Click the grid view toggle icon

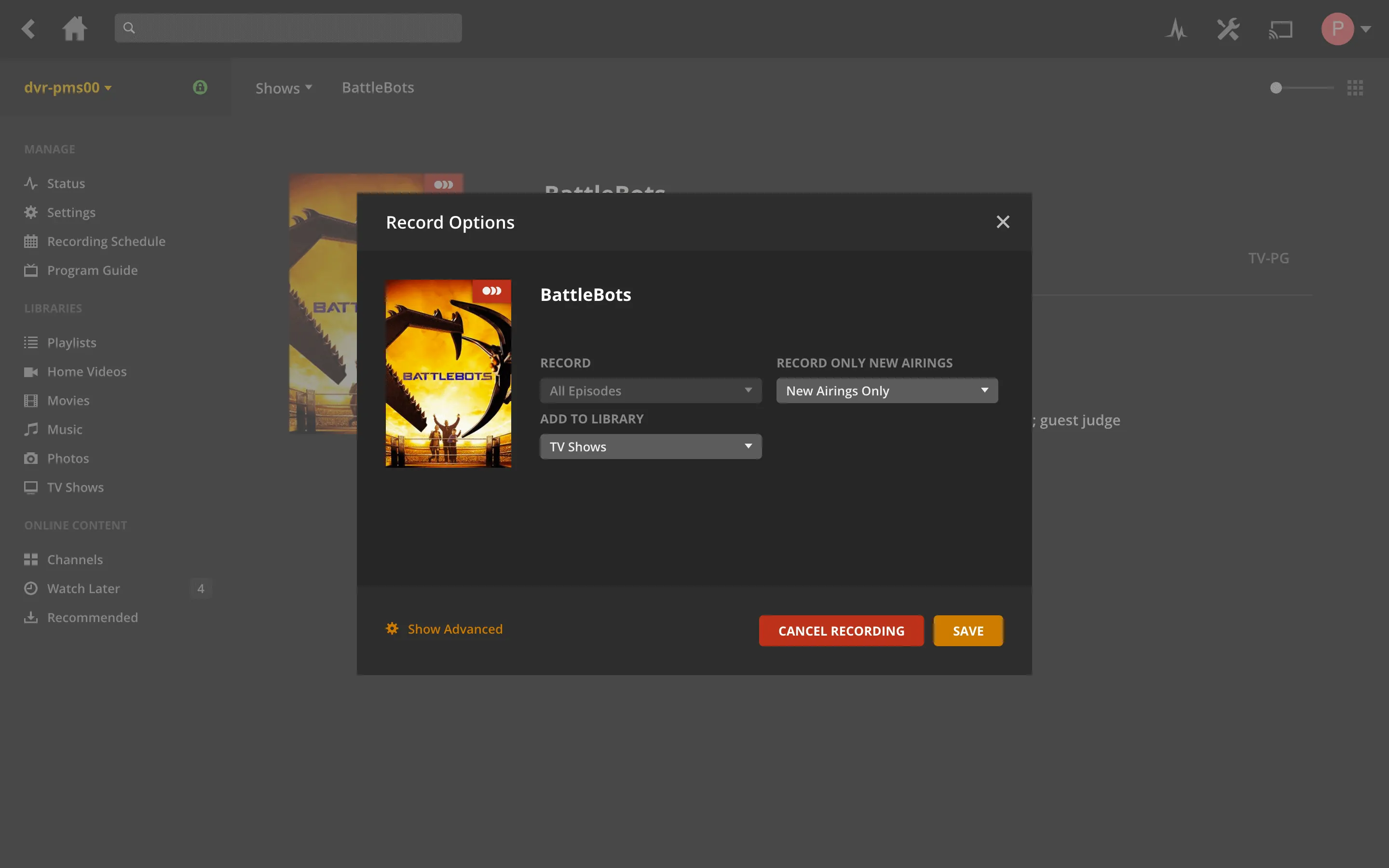pyautogui.click(x=1356, y=88)
